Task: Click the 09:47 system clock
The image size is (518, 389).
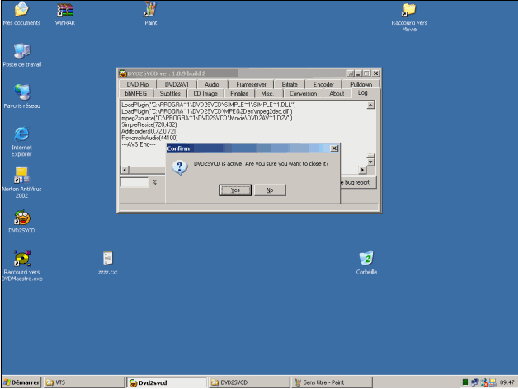Action: click(x=507, y=382)
